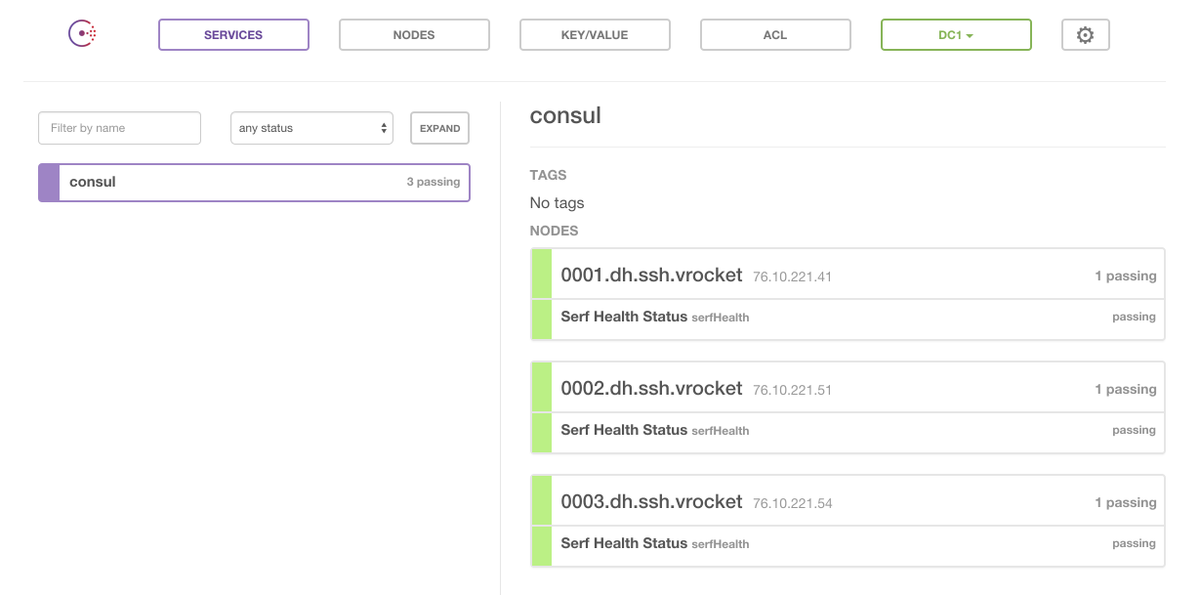Click the consul heading in details panel
Viewport: 1200px width, 595px height.
(565, 115)
